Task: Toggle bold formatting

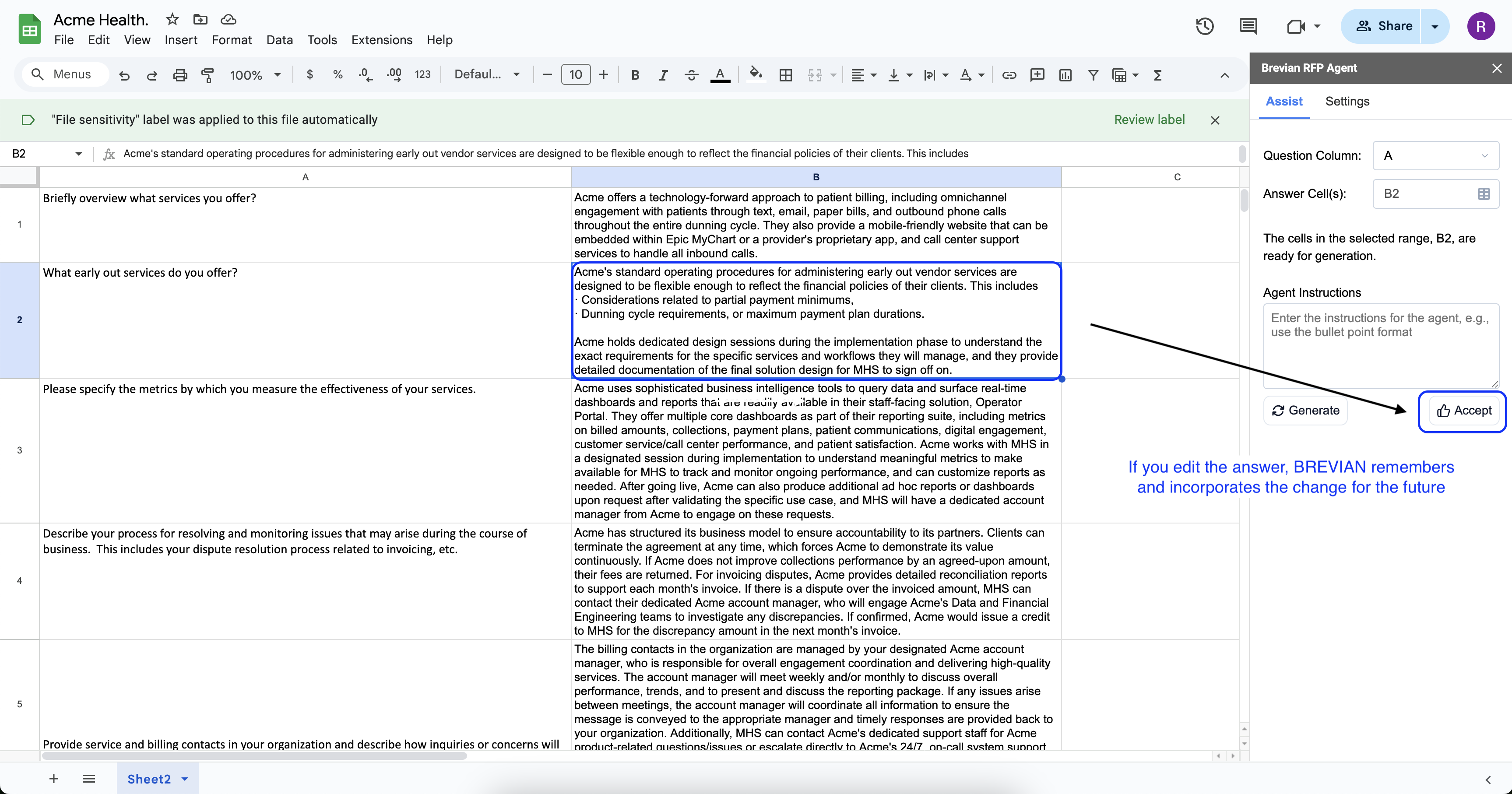Action: pyautogui.click(x=634, y=74)
